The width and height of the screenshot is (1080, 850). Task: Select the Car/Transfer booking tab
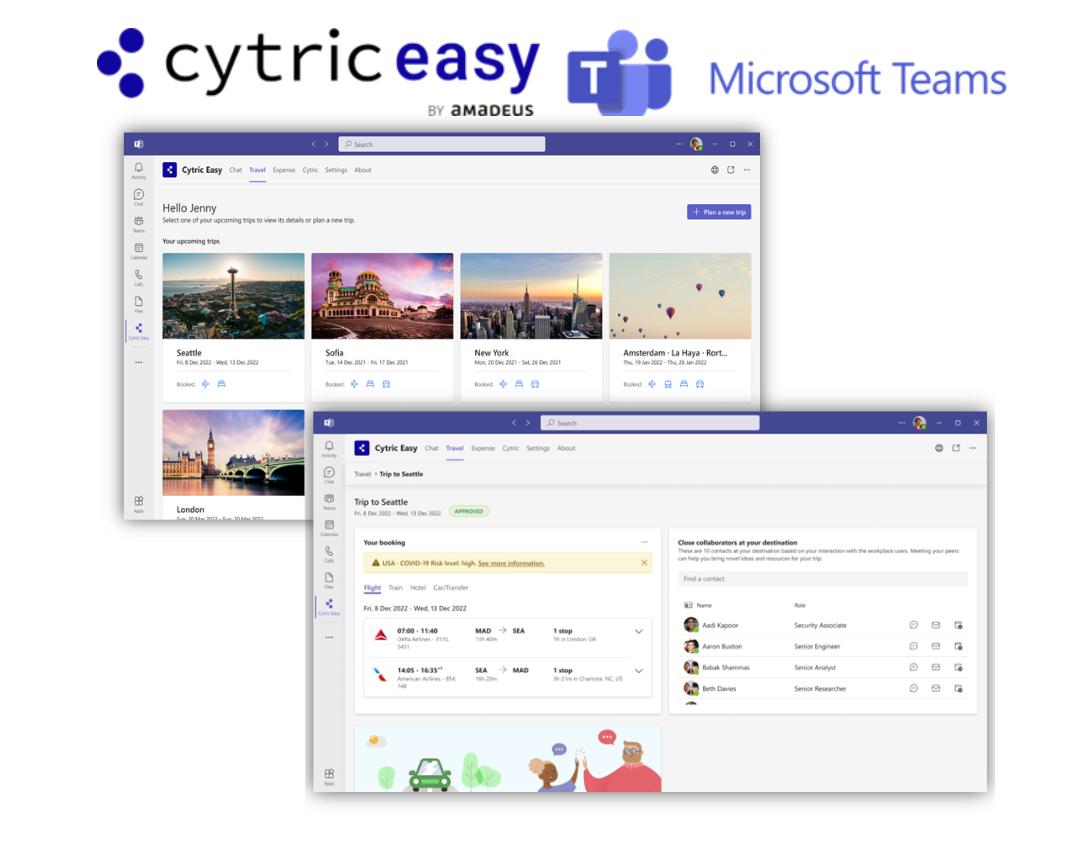tap(450, 588)
